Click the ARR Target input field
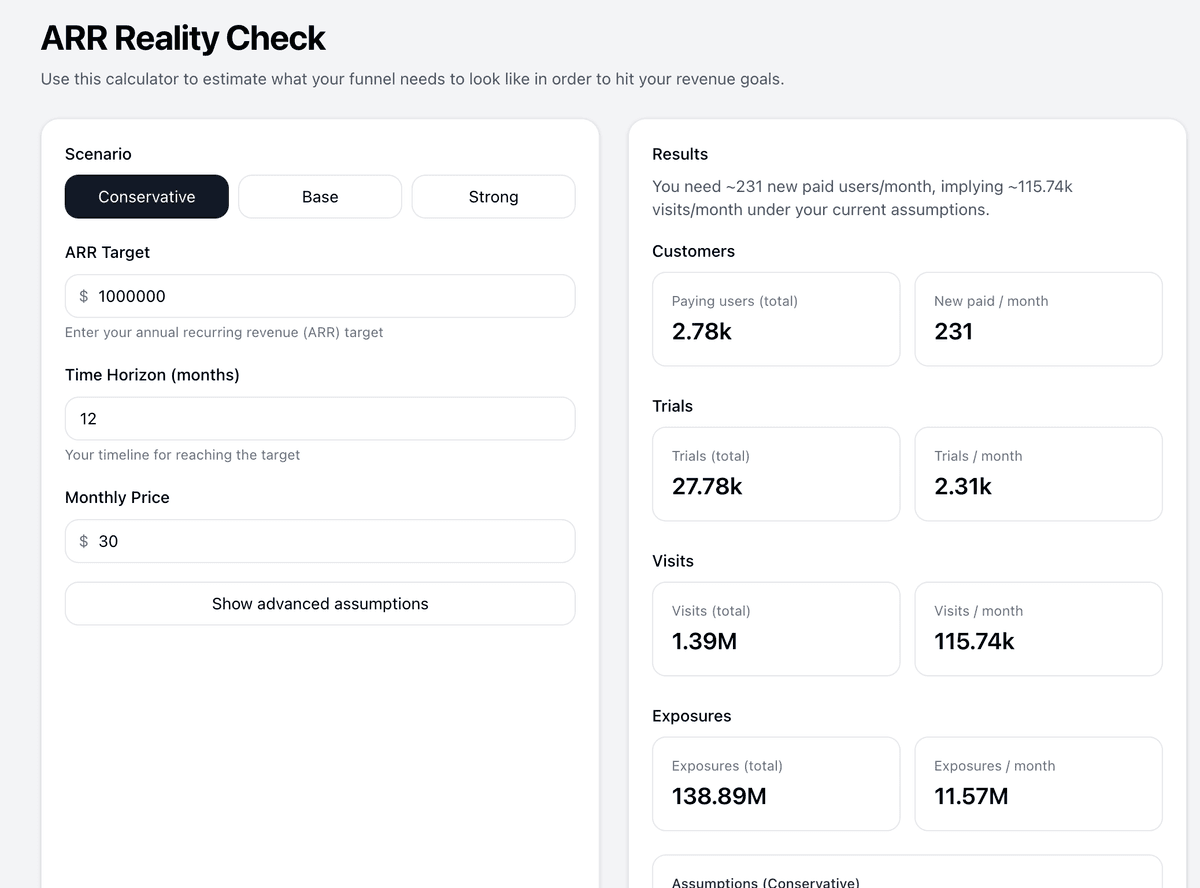Viewport: 1200px width, 888px height. coord(320,296)
